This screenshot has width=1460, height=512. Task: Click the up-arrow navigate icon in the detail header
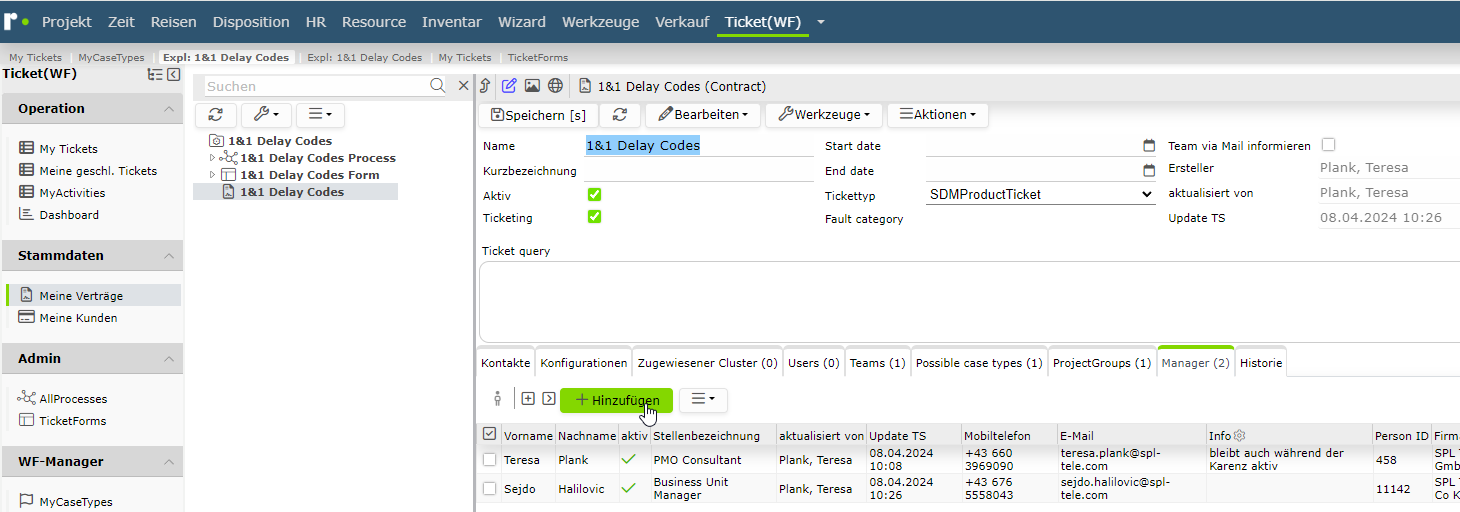(486, 86)
